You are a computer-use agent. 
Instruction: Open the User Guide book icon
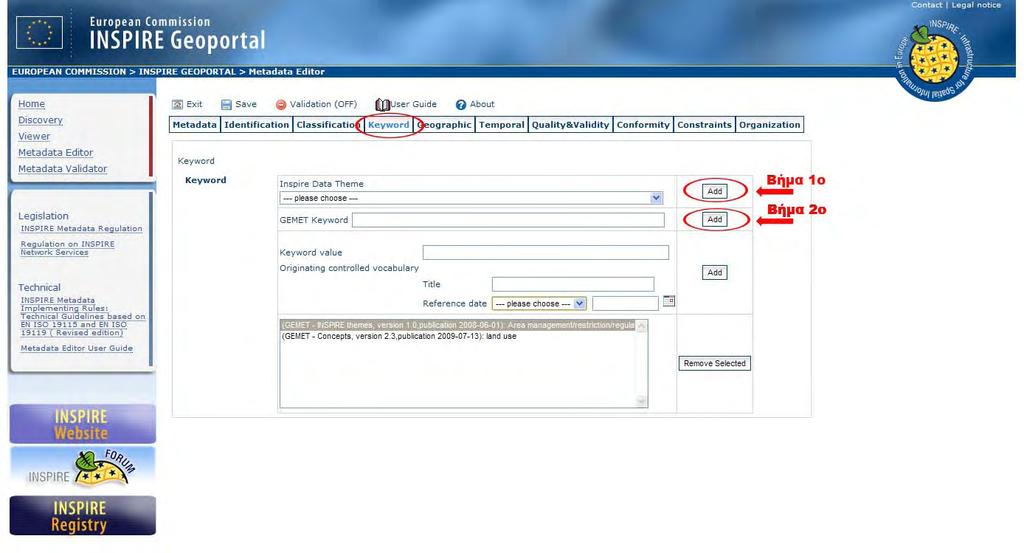coord(382,104)
